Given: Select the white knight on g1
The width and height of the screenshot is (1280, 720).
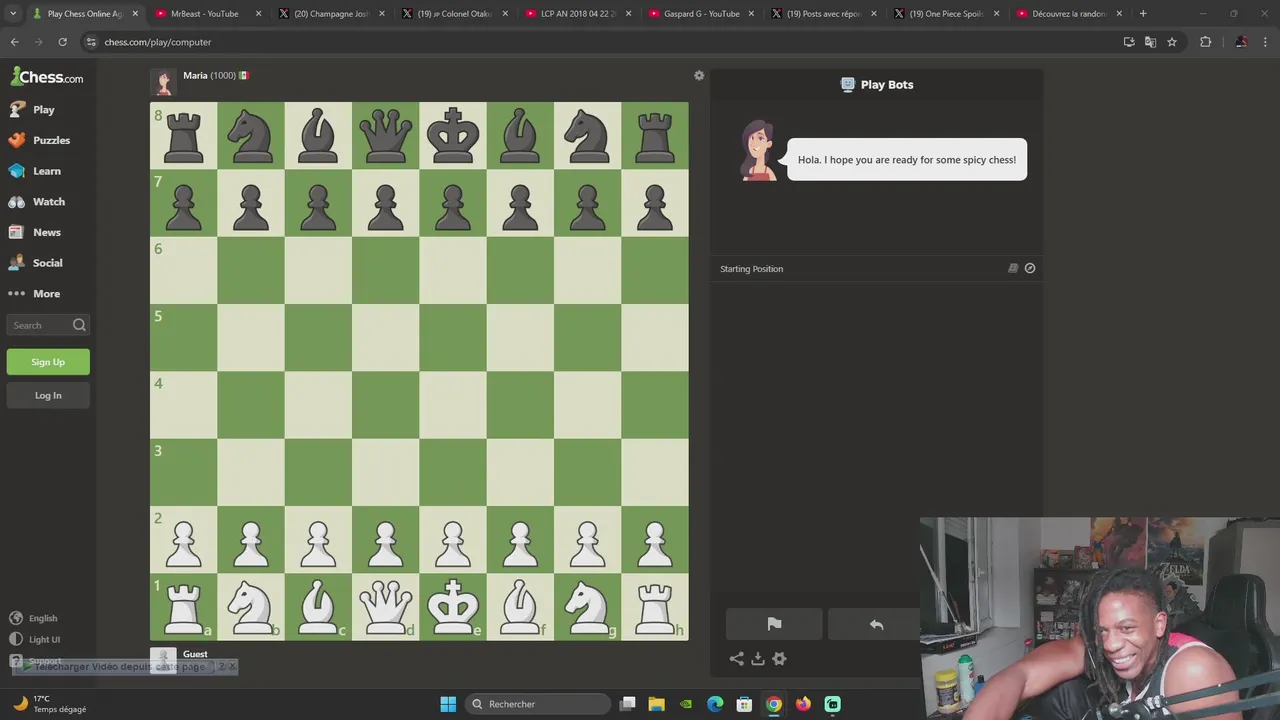Looking at the screenshot, I should (587, 607).
